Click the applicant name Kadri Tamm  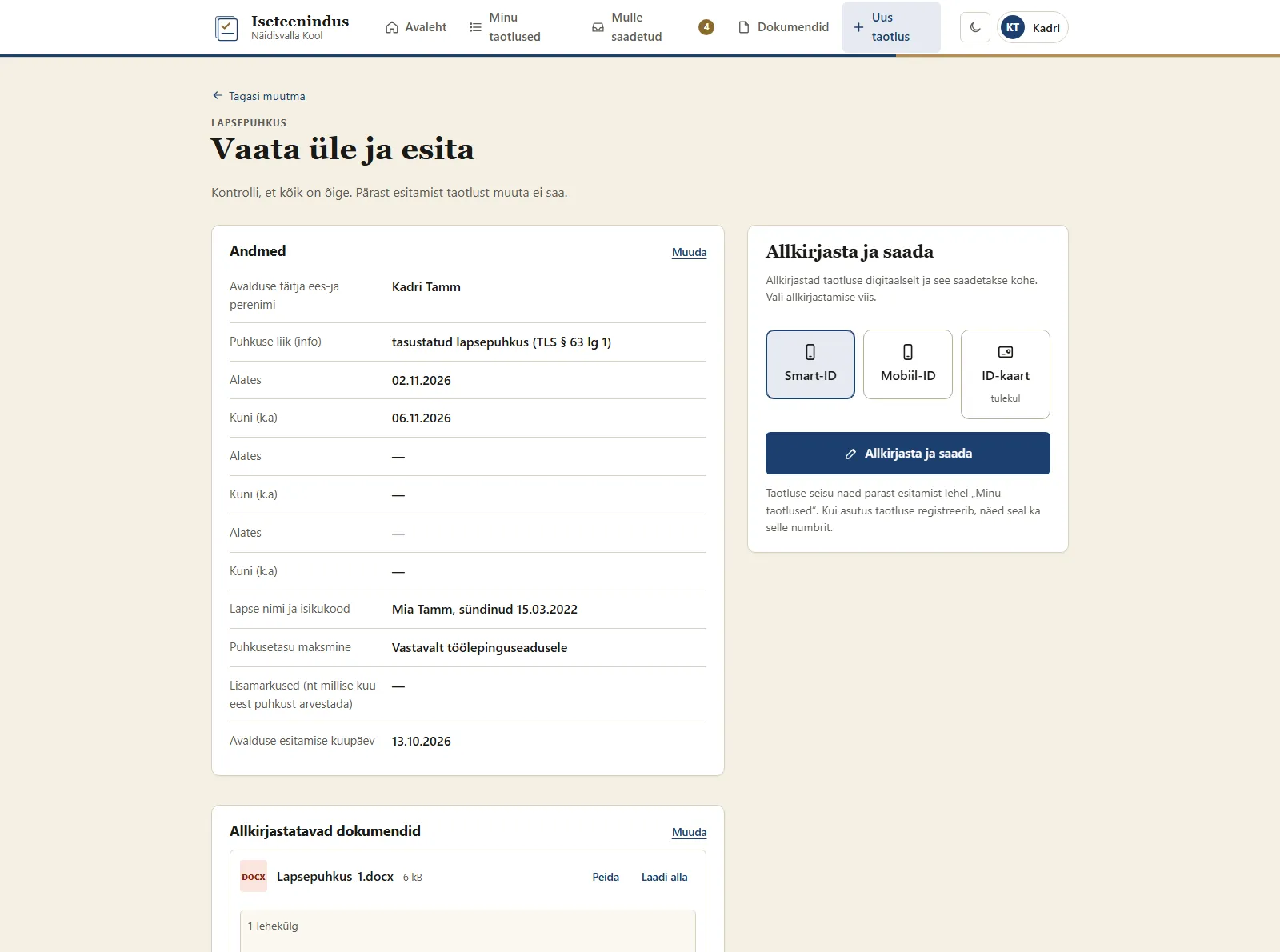[x=426, y=287]
